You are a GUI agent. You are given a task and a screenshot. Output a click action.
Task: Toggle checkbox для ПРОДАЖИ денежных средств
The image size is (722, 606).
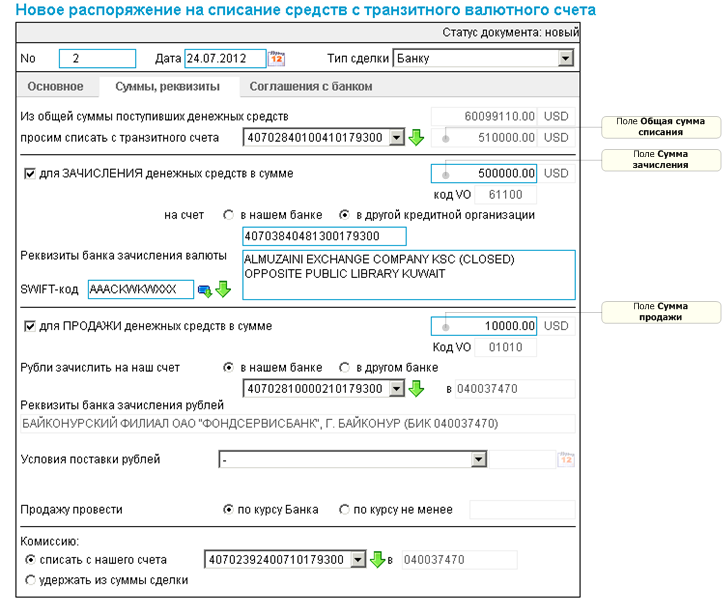click(29, 326)
